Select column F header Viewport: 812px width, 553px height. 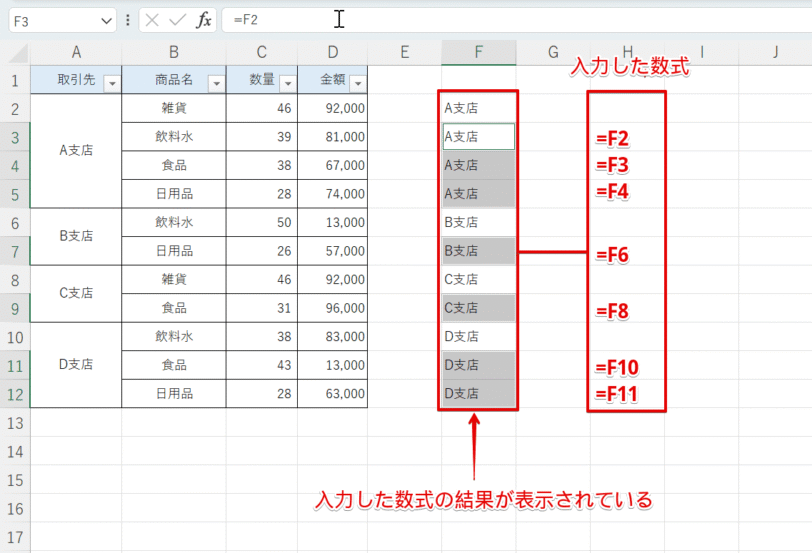pos(479,52)
